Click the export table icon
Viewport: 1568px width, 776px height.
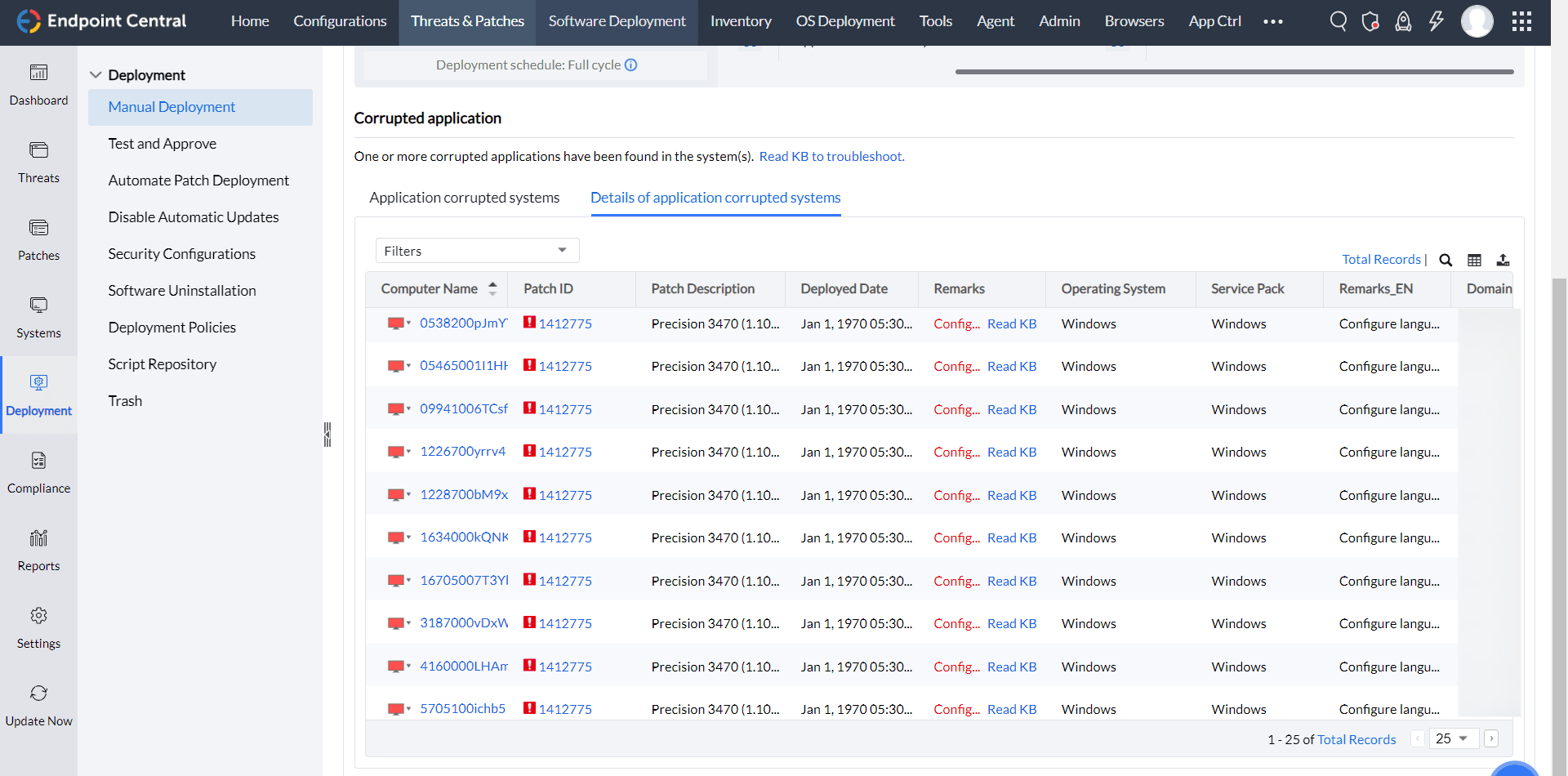pos(1503,260)
